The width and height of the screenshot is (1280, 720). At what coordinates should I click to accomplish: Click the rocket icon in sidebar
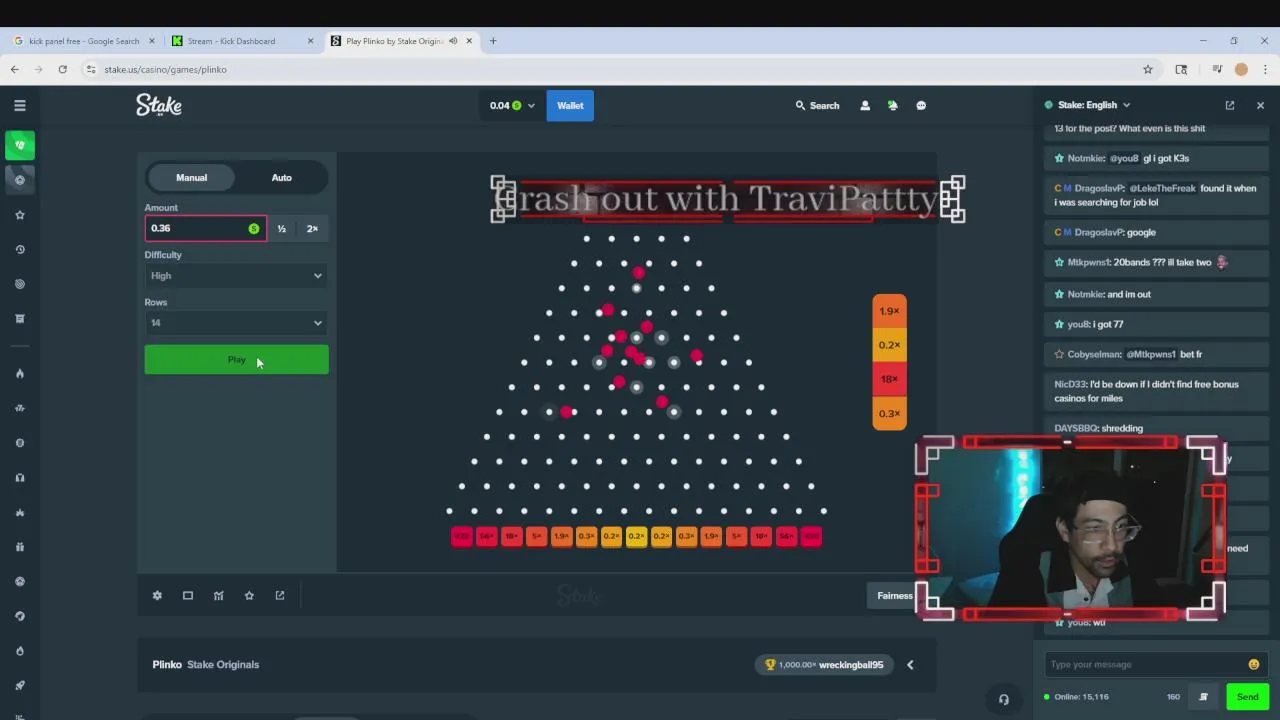tap(19, 685)
